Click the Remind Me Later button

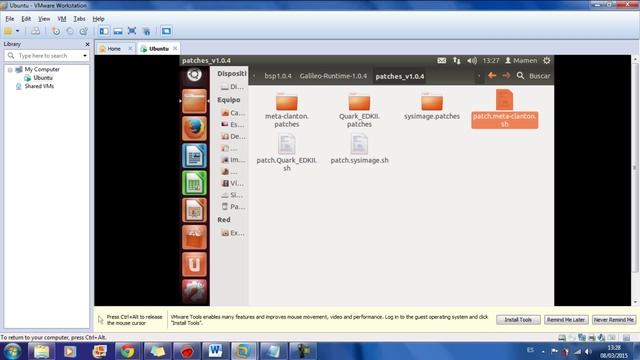[x=566, y=320]
